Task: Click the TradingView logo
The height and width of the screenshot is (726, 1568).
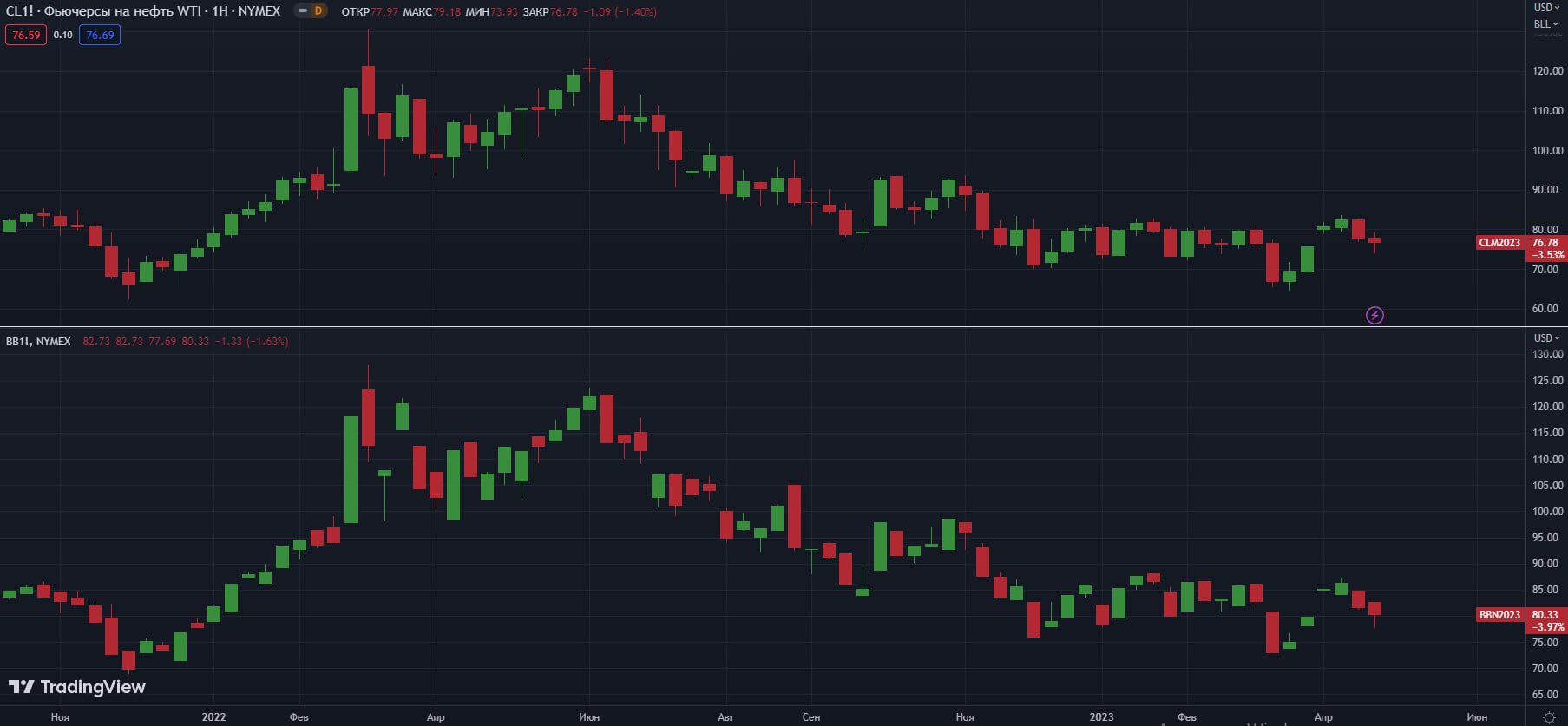Action: 77,687
